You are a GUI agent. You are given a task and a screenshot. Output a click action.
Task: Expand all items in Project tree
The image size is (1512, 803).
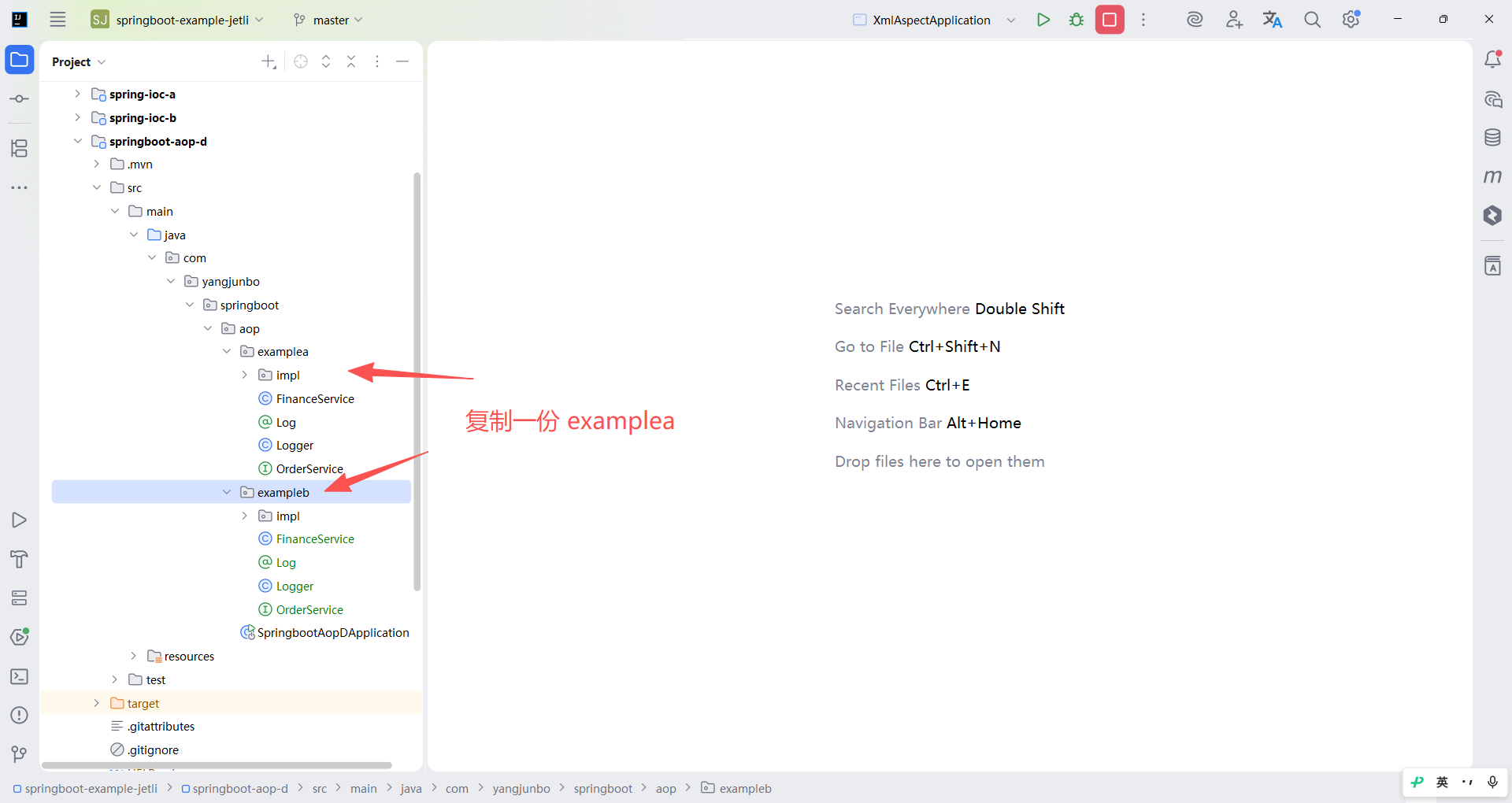pyautogui.click(x=326, y=61)
